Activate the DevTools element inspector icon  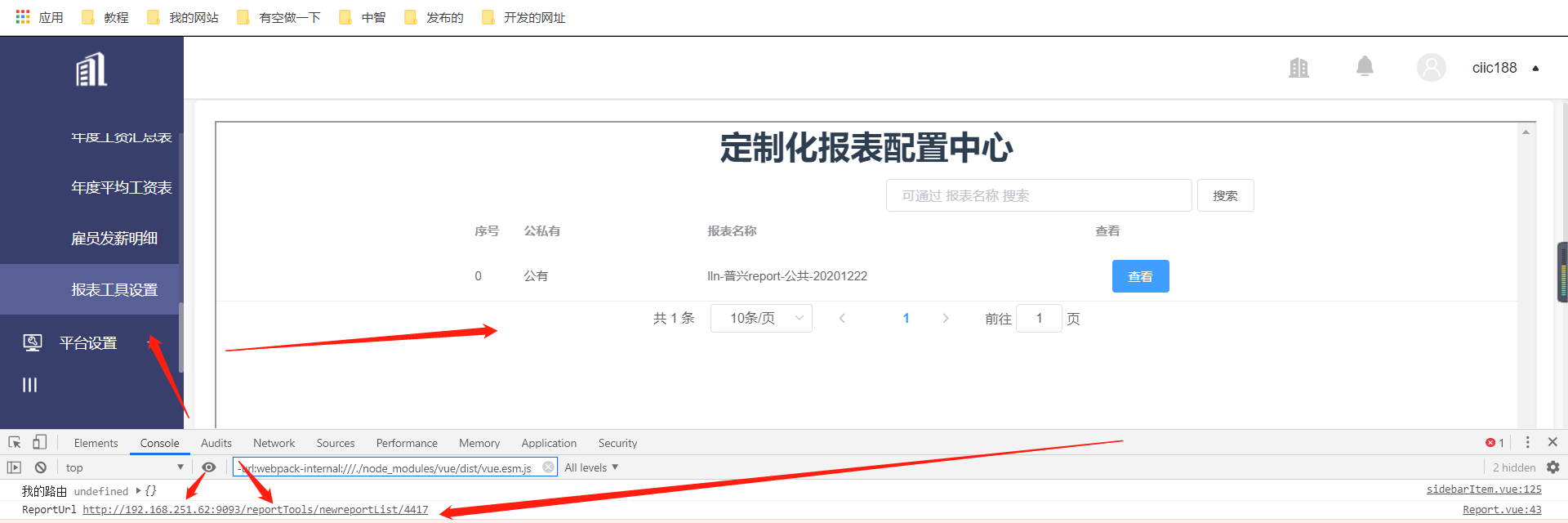(15, 442)
